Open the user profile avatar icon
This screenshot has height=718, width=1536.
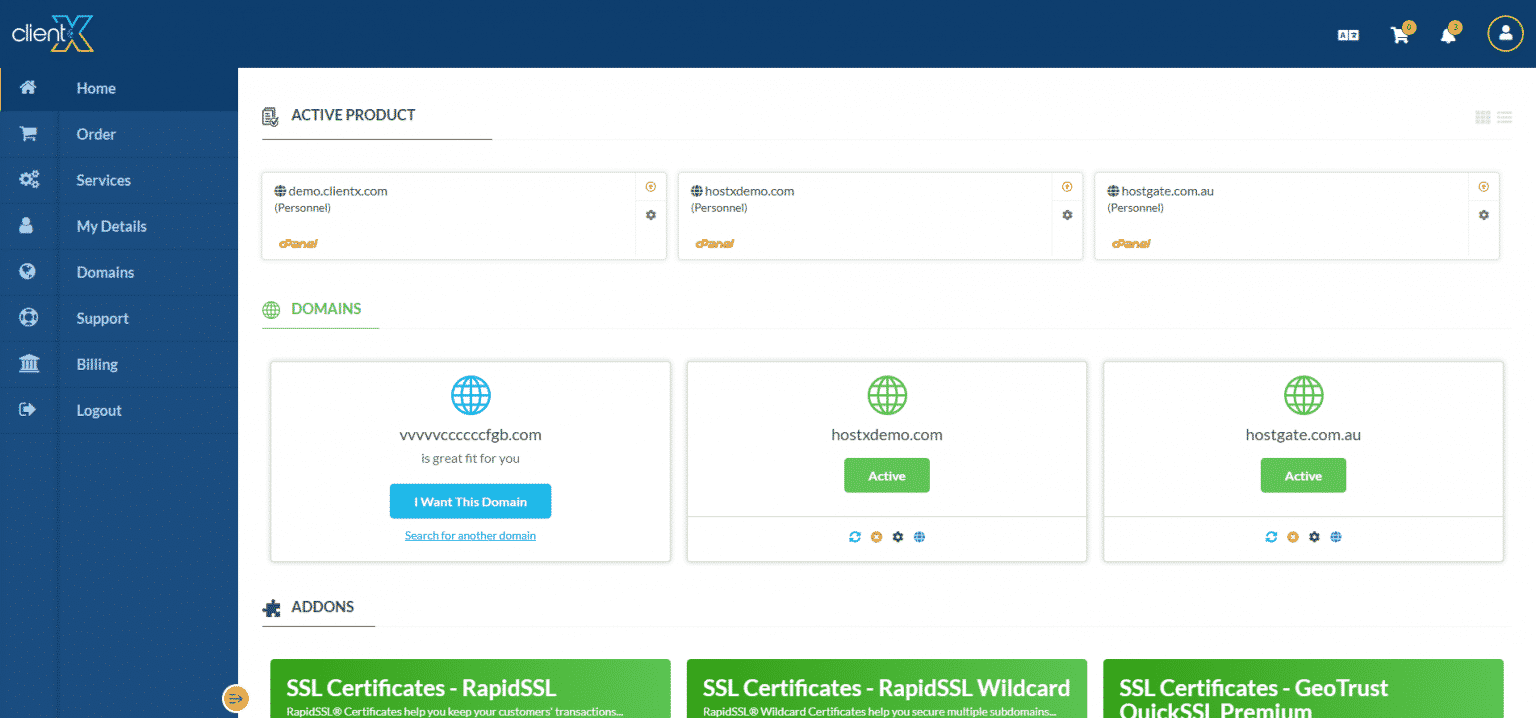point(1505,33)
